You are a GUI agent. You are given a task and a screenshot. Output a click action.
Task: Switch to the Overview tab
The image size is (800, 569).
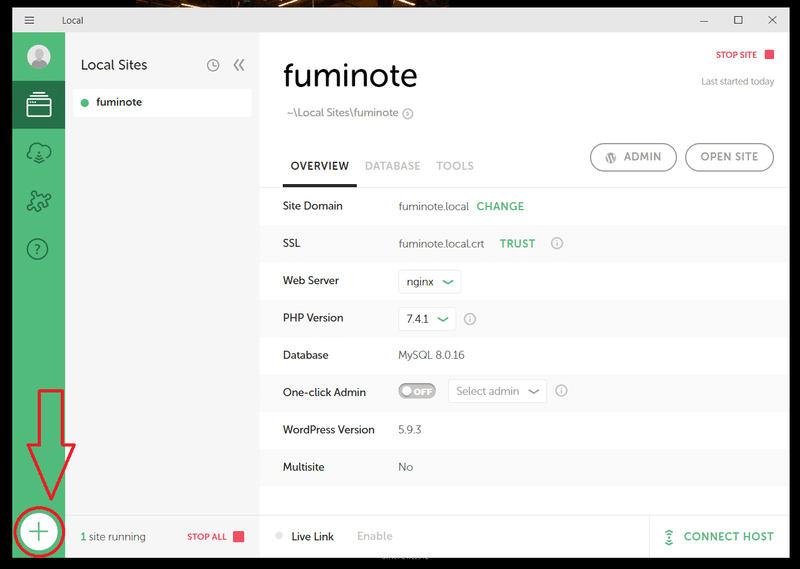[x=319, y=166]
